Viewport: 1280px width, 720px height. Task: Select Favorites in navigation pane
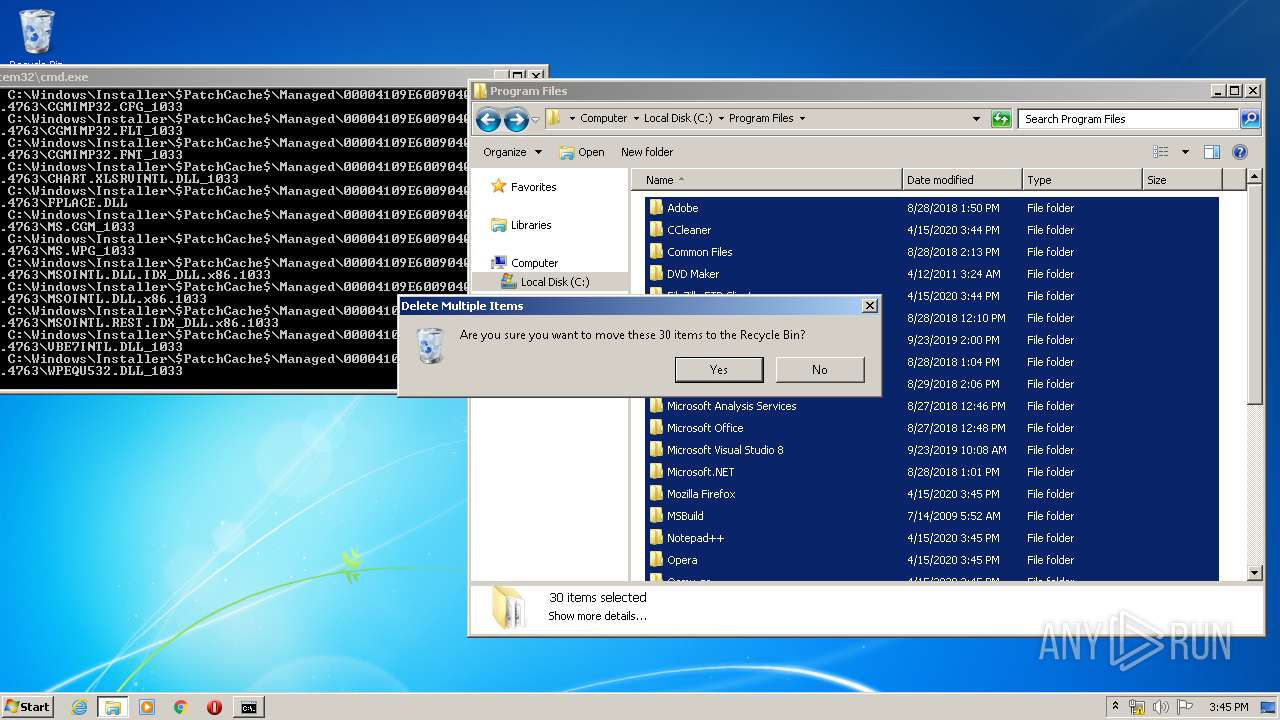(x=533, y=187)
